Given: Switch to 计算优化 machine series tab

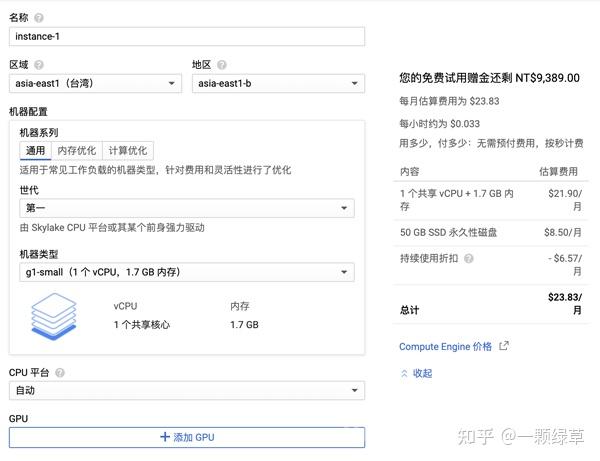Looking at the screenshot, I should [x=128, y=150].
